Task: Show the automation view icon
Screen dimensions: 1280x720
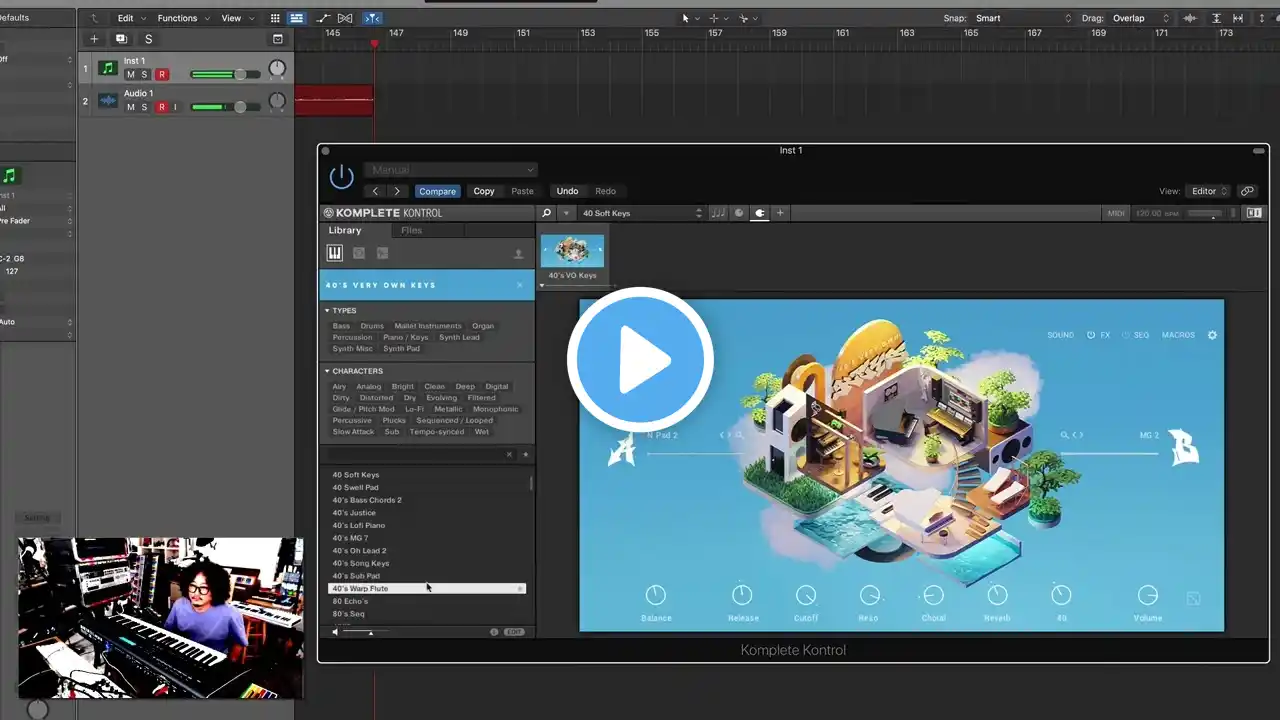Action: [323, 18]
